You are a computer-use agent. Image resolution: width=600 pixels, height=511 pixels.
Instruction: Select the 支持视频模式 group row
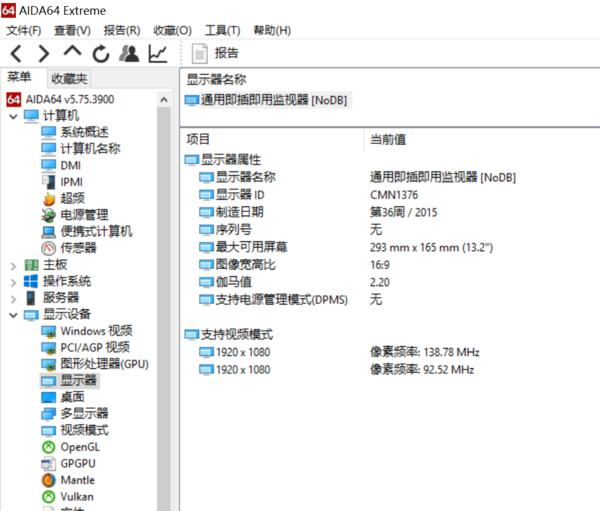click(229, 335)
